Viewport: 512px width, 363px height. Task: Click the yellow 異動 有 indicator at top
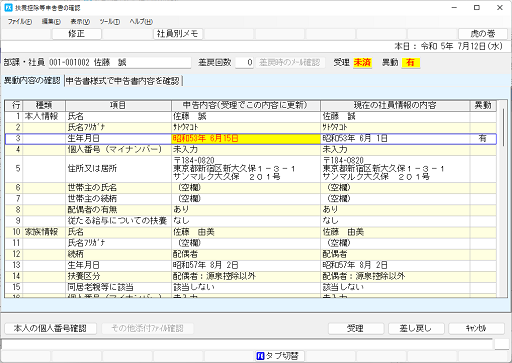pos(411,62)
